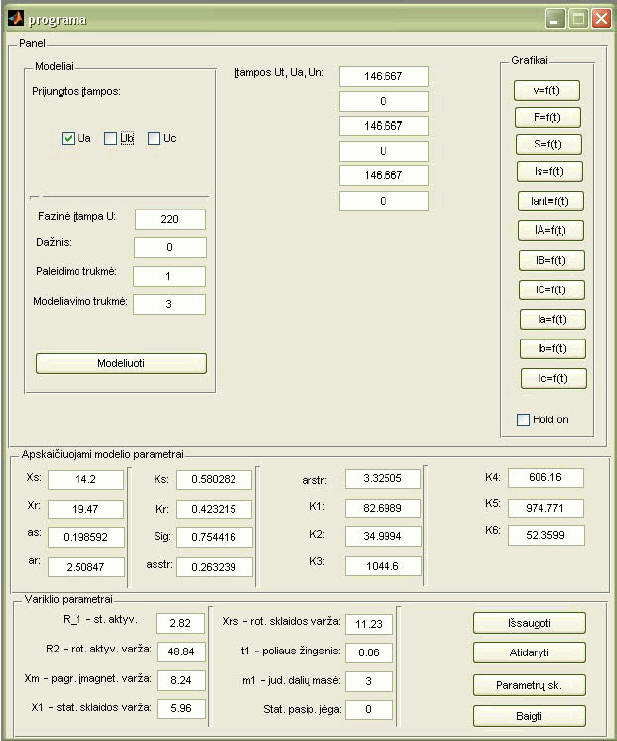The width and height of the screenshot is (617, 741).
Task: Toggle the Hold on checkbox
Action: coord(523,420)
